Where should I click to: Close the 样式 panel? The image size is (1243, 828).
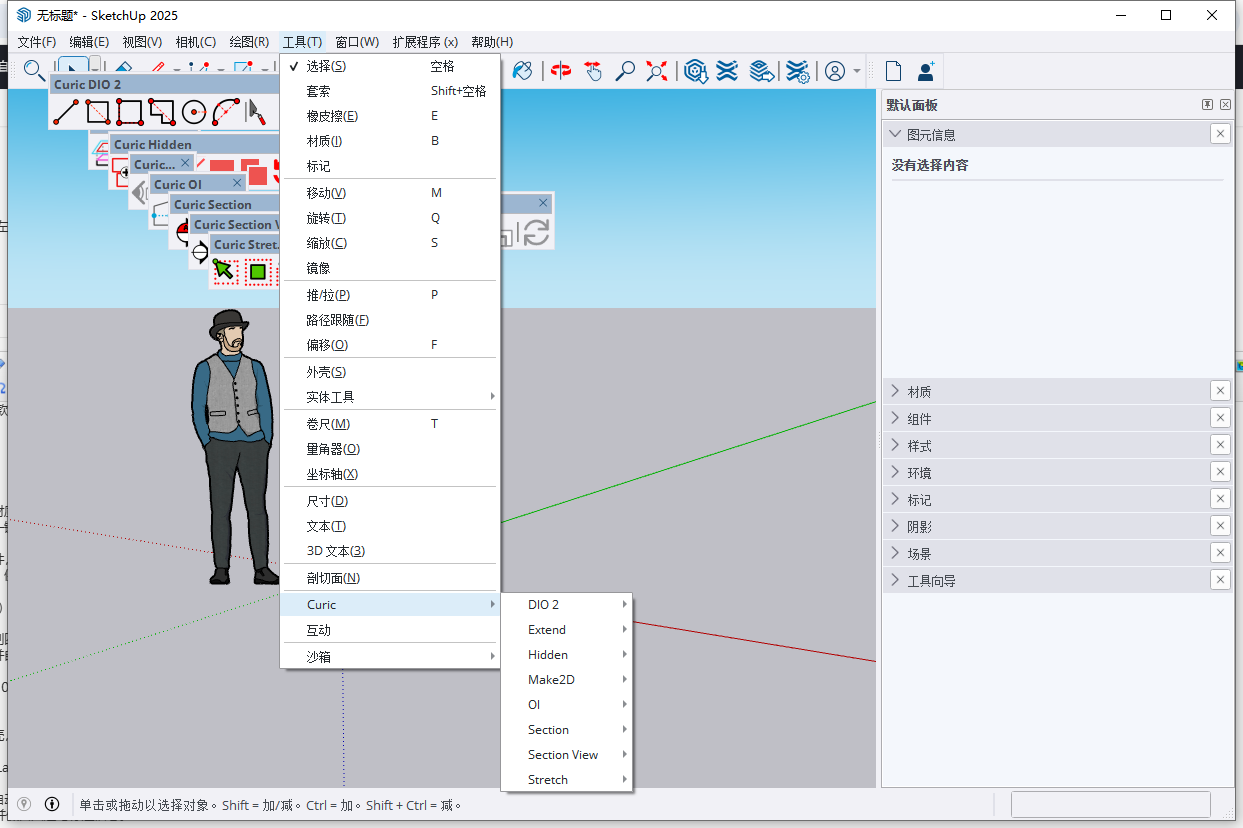click(x=1219, y=445)
